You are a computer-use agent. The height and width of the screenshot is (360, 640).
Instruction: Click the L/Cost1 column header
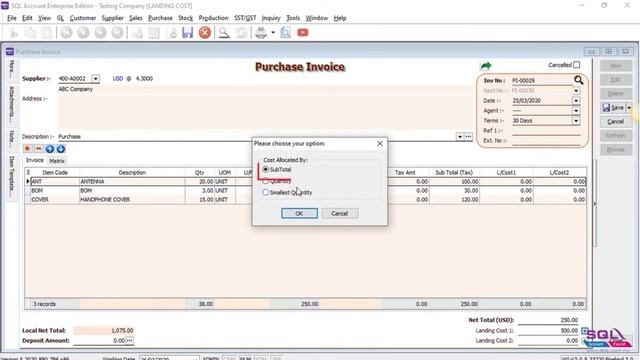(506, 173)
